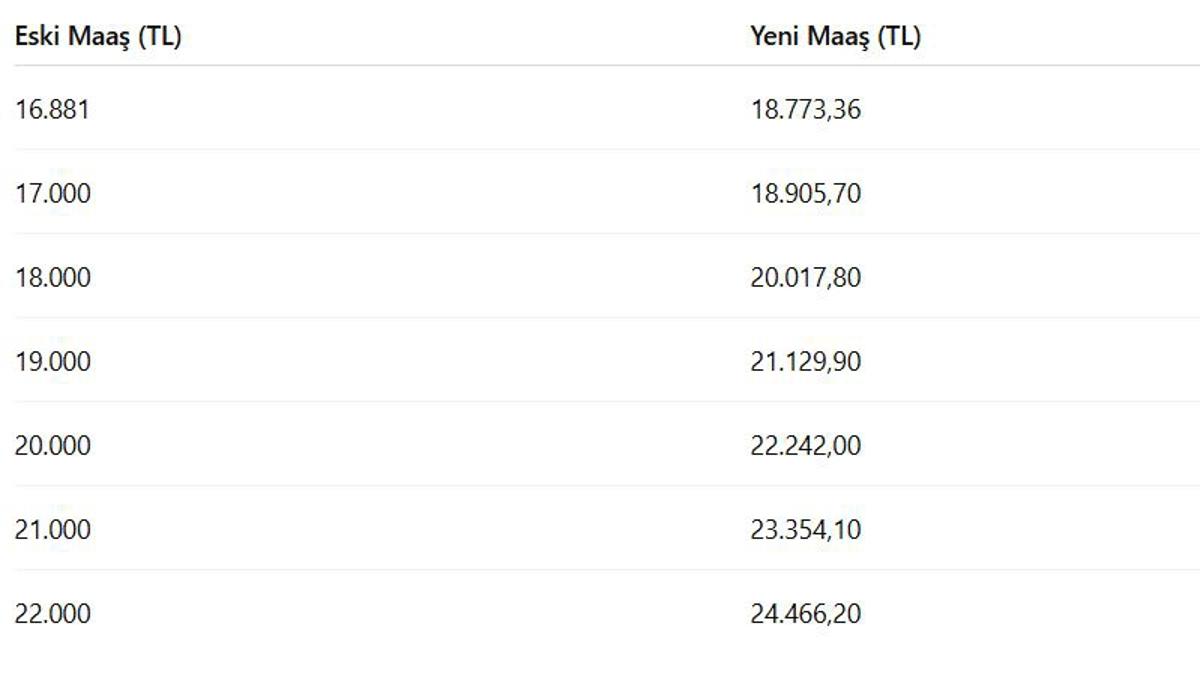Select the new salary cell 18.773,36

805,109
